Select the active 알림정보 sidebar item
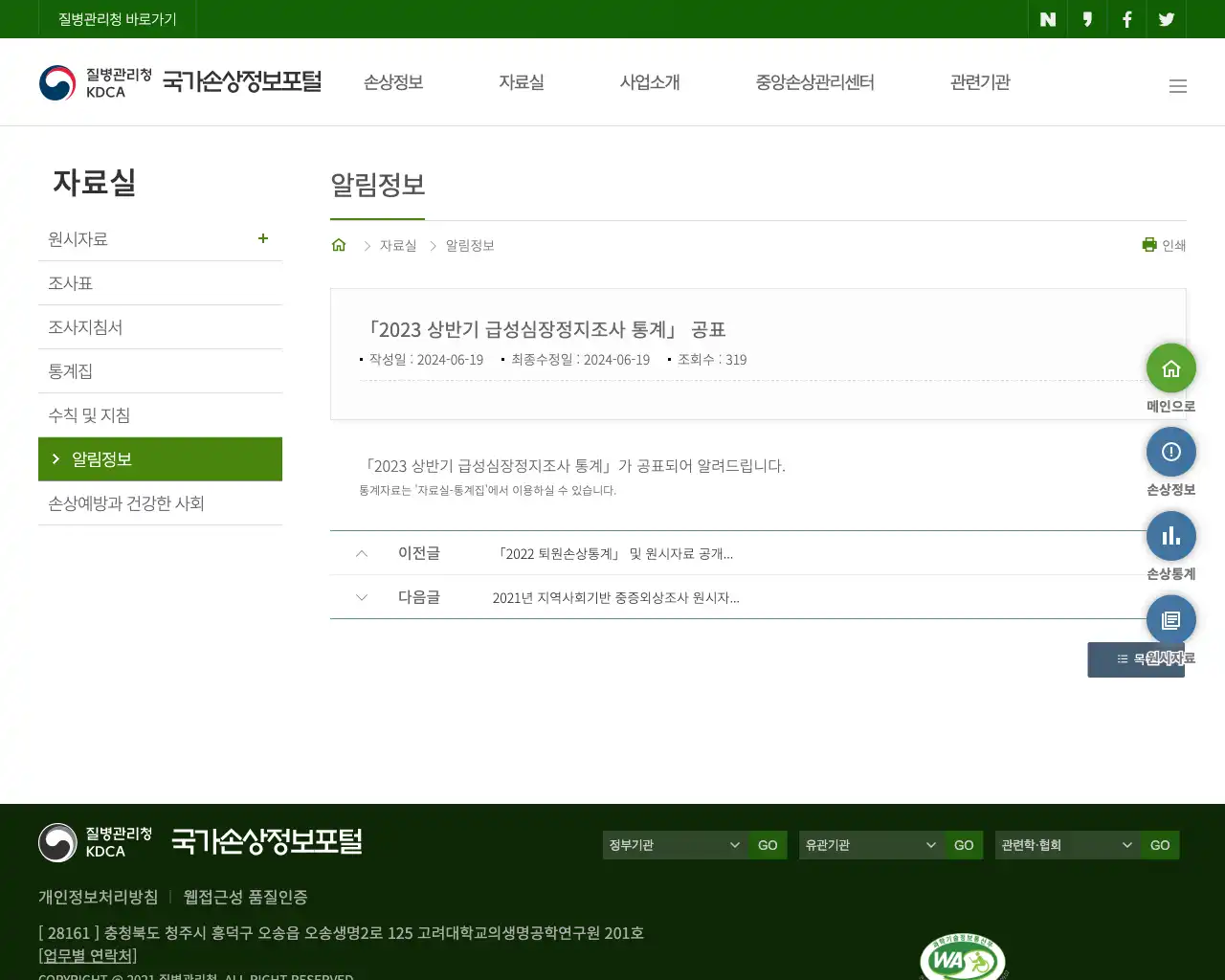This screenshot has width=1225, height=980. point(160,459)
